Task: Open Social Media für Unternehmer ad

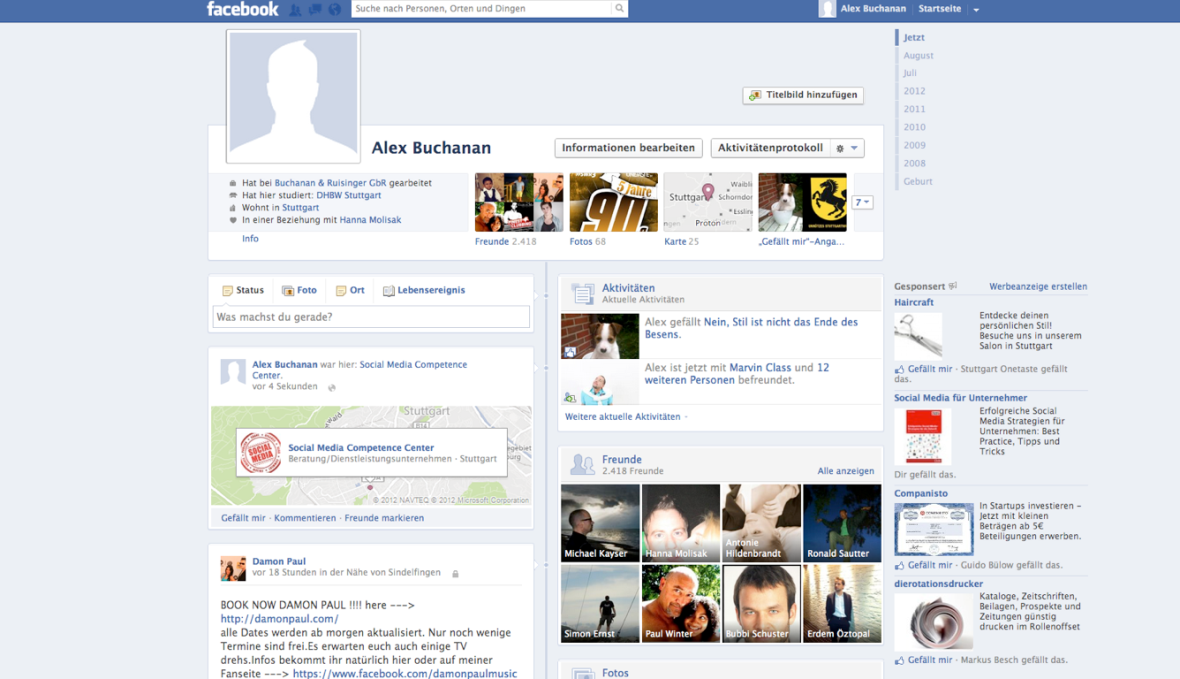Action: point(960,397)
